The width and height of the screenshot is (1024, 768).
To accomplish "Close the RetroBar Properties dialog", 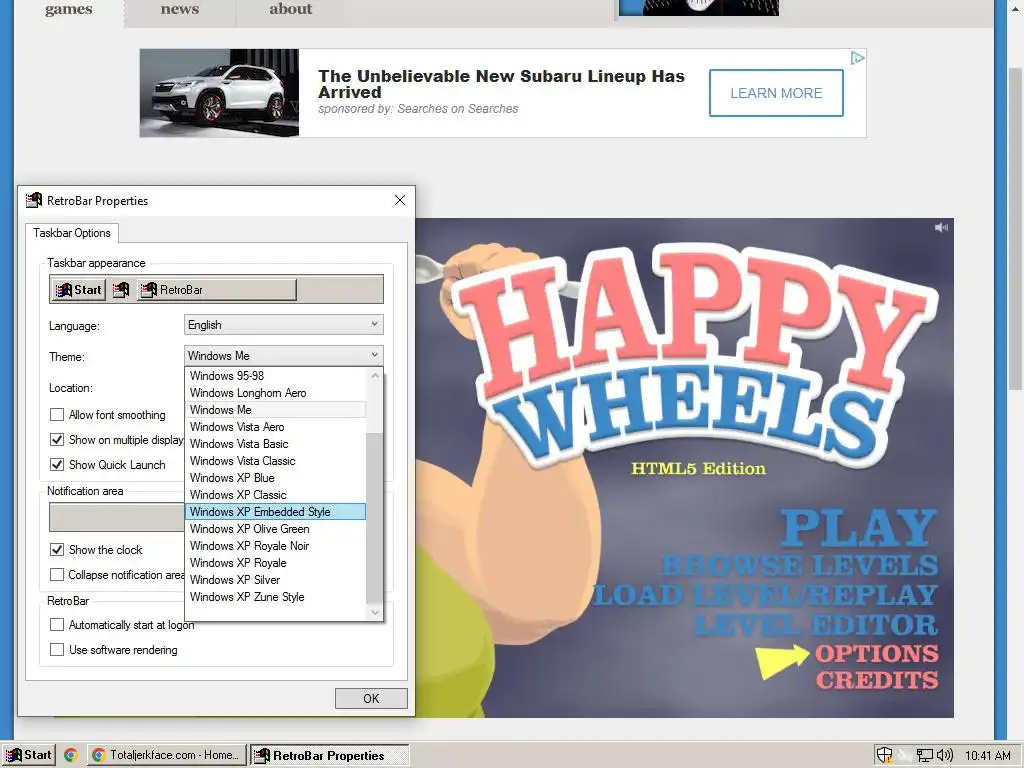I will click(x=400, y=200).
